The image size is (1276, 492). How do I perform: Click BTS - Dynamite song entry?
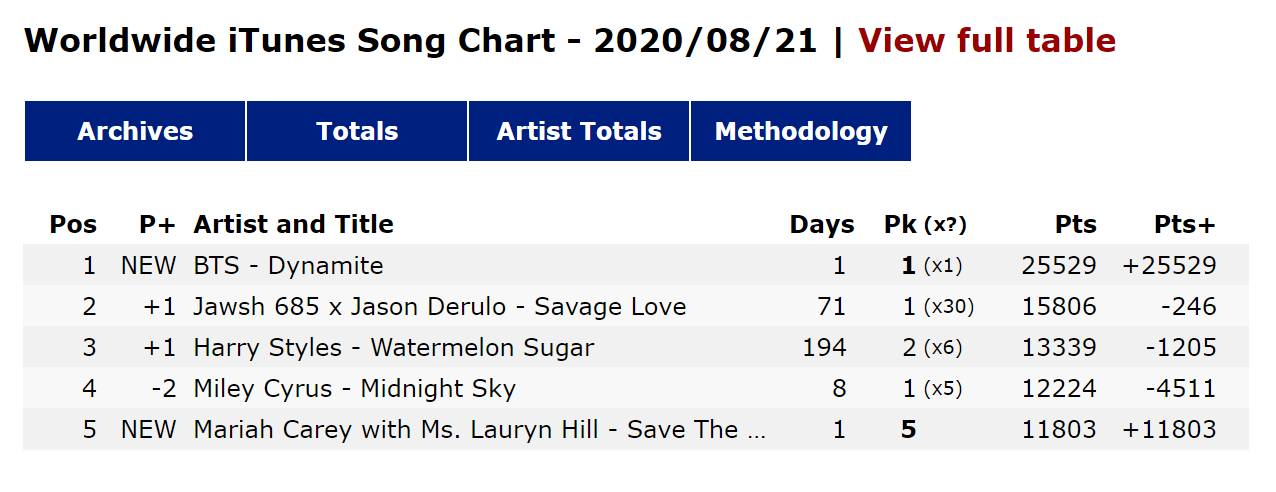click(x=288, y=266)
